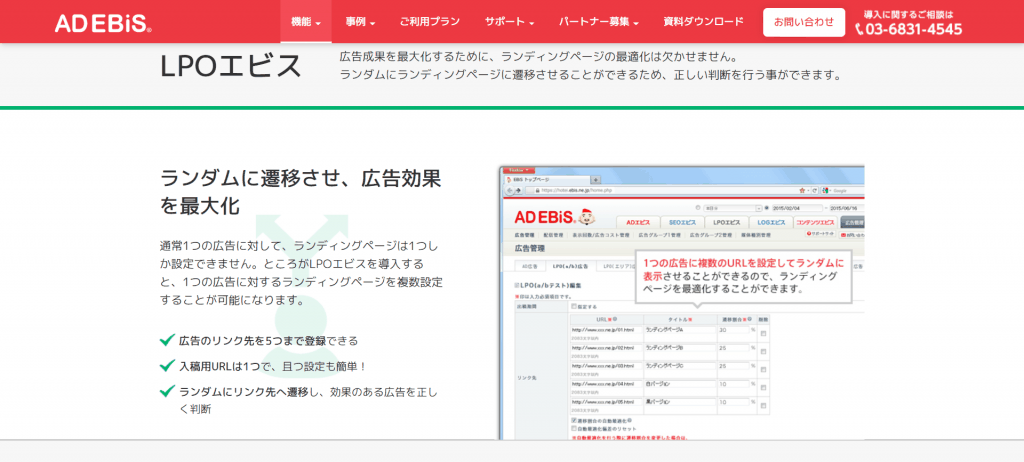Click the EBiS トップページ browser tab
The width and height of the screenshot is (1024, 462).
[545, 180]
